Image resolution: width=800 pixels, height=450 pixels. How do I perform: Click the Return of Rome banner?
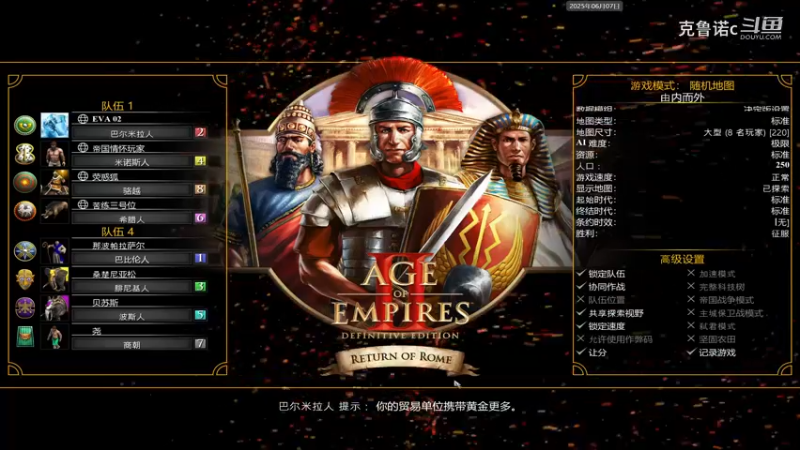401,359
